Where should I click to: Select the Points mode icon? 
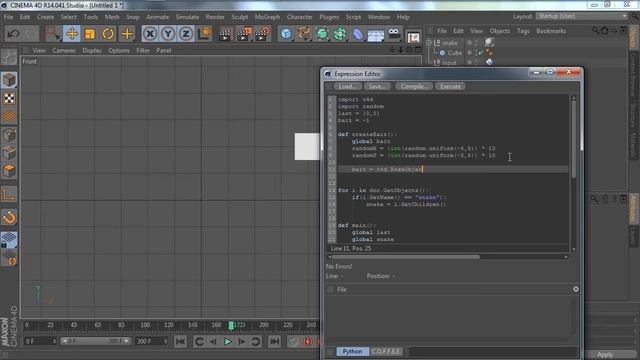tap(9, 135)
